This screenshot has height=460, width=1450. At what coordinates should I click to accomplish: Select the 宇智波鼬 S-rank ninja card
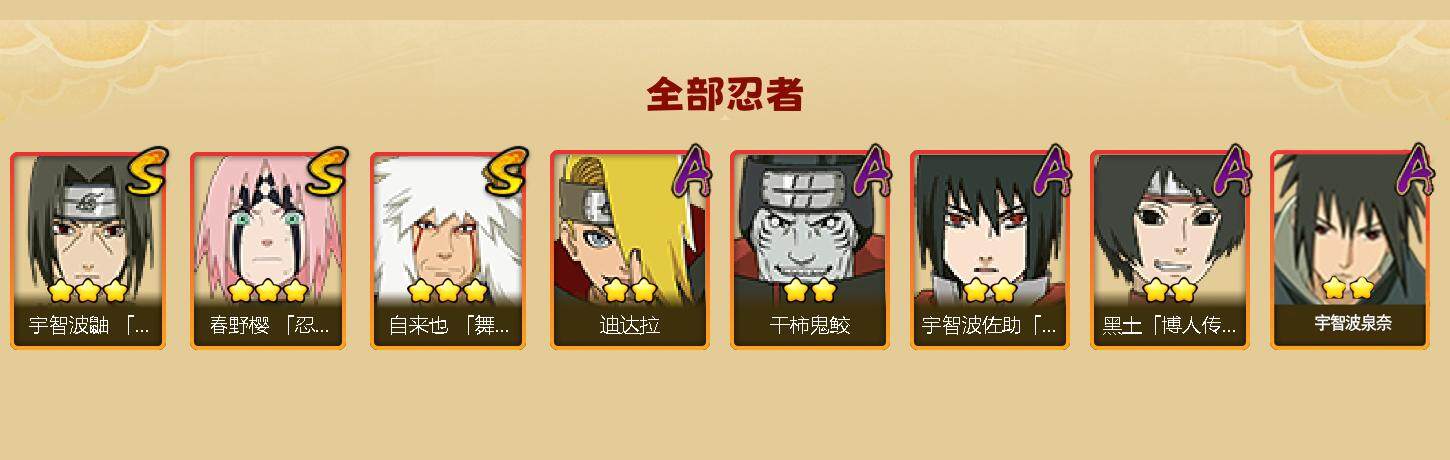pos(88,250)
